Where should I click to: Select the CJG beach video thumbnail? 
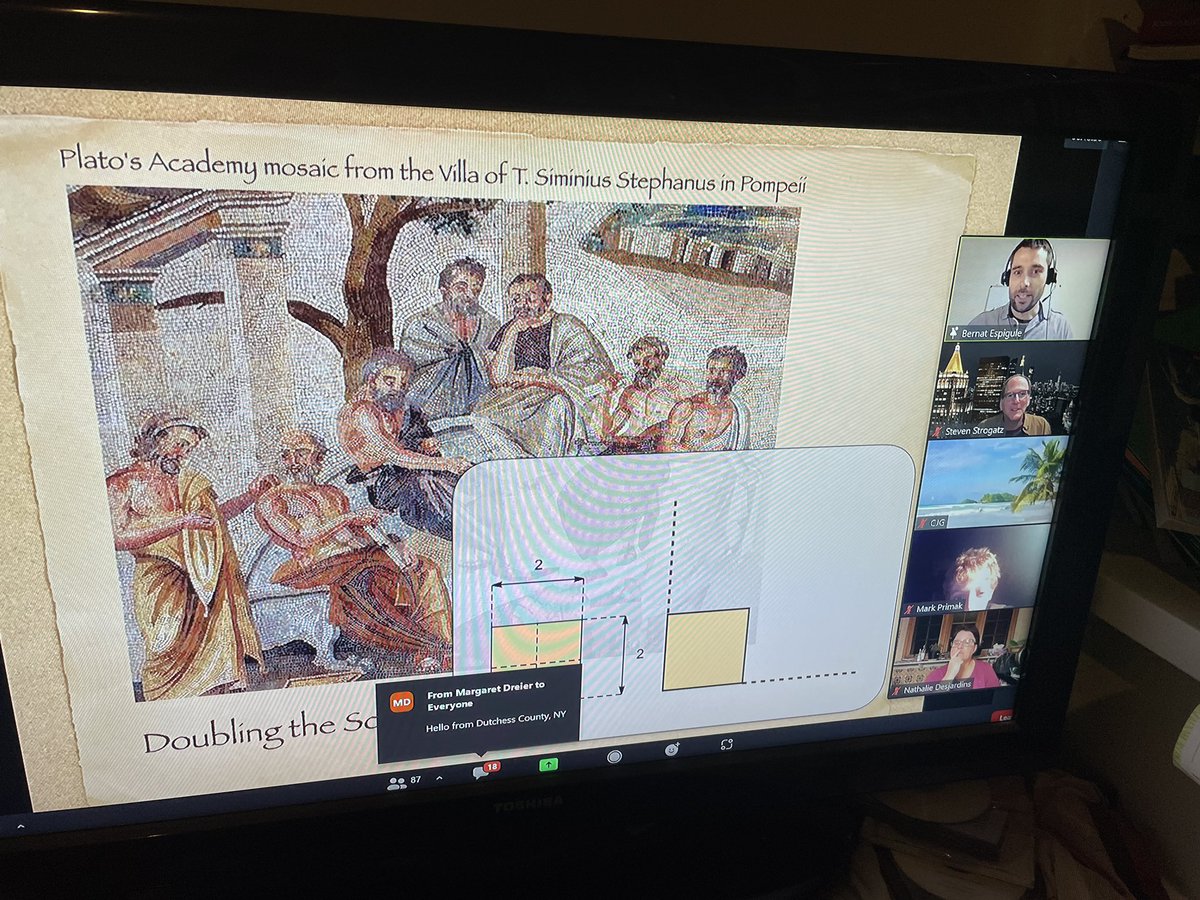click(x=991, y=482)
